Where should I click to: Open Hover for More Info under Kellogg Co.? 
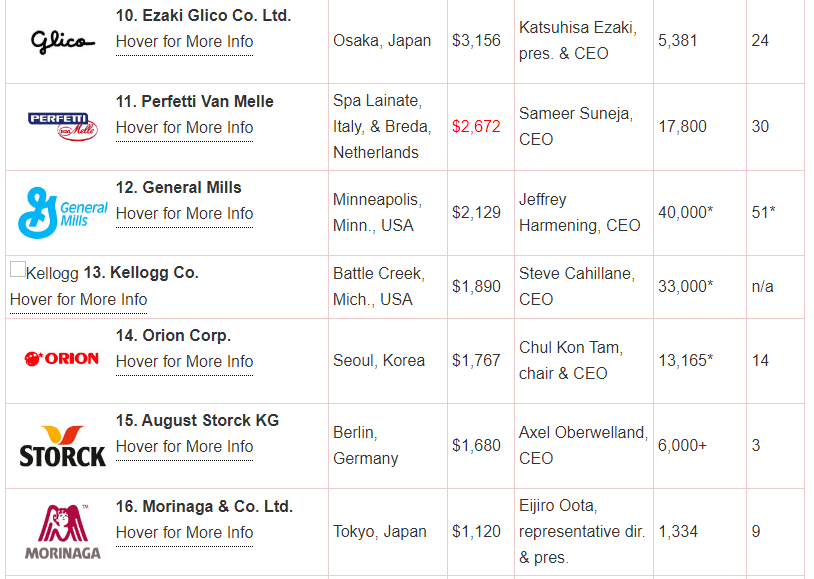click(x=78, y=300)
